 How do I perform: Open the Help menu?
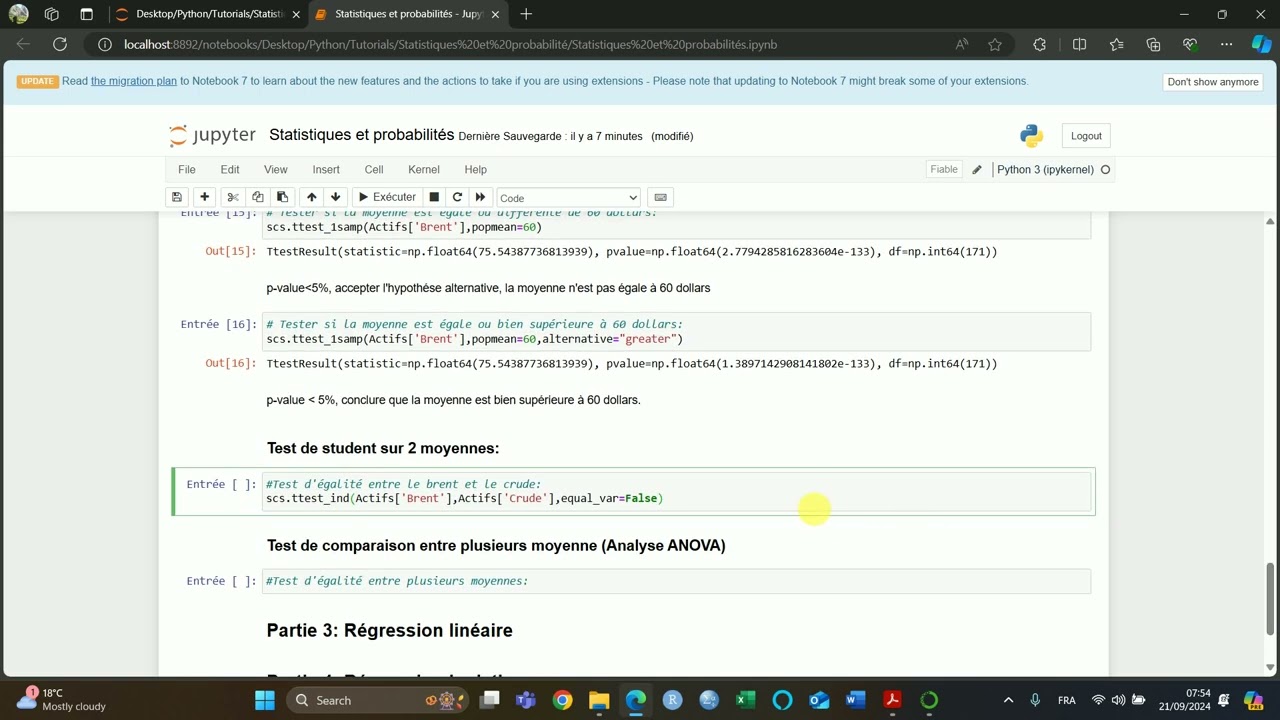coord(476,169)
